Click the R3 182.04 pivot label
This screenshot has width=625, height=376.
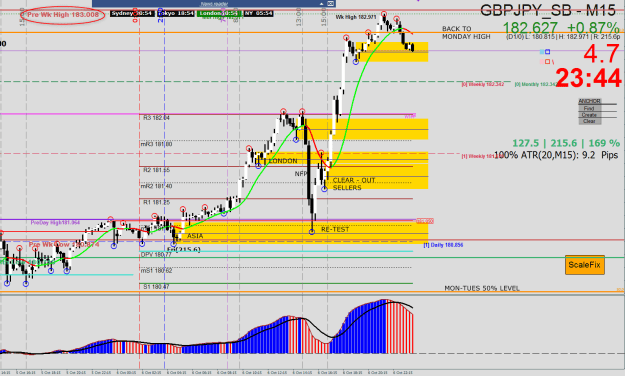[x=156, y=118]
